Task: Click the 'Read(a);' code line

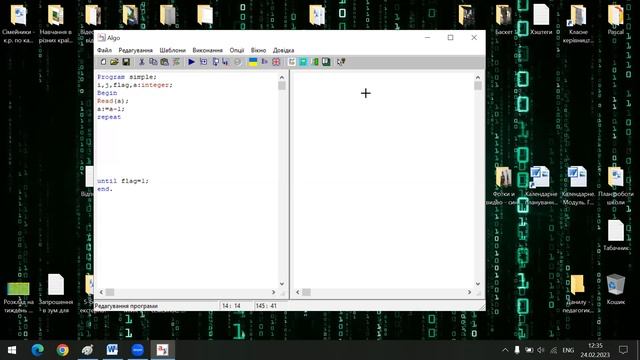Action: (x=113, y=101)
